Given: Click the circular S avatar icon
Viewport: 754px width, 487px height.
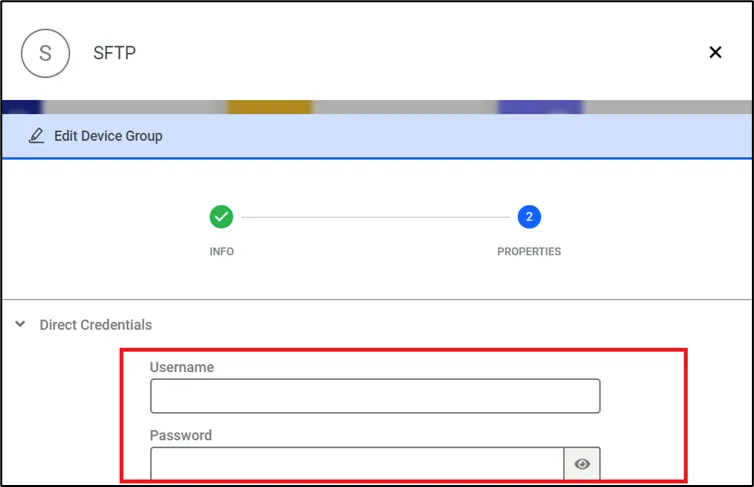Looking at the screenshot, I should pyautogui.click(x=45, y=53).
